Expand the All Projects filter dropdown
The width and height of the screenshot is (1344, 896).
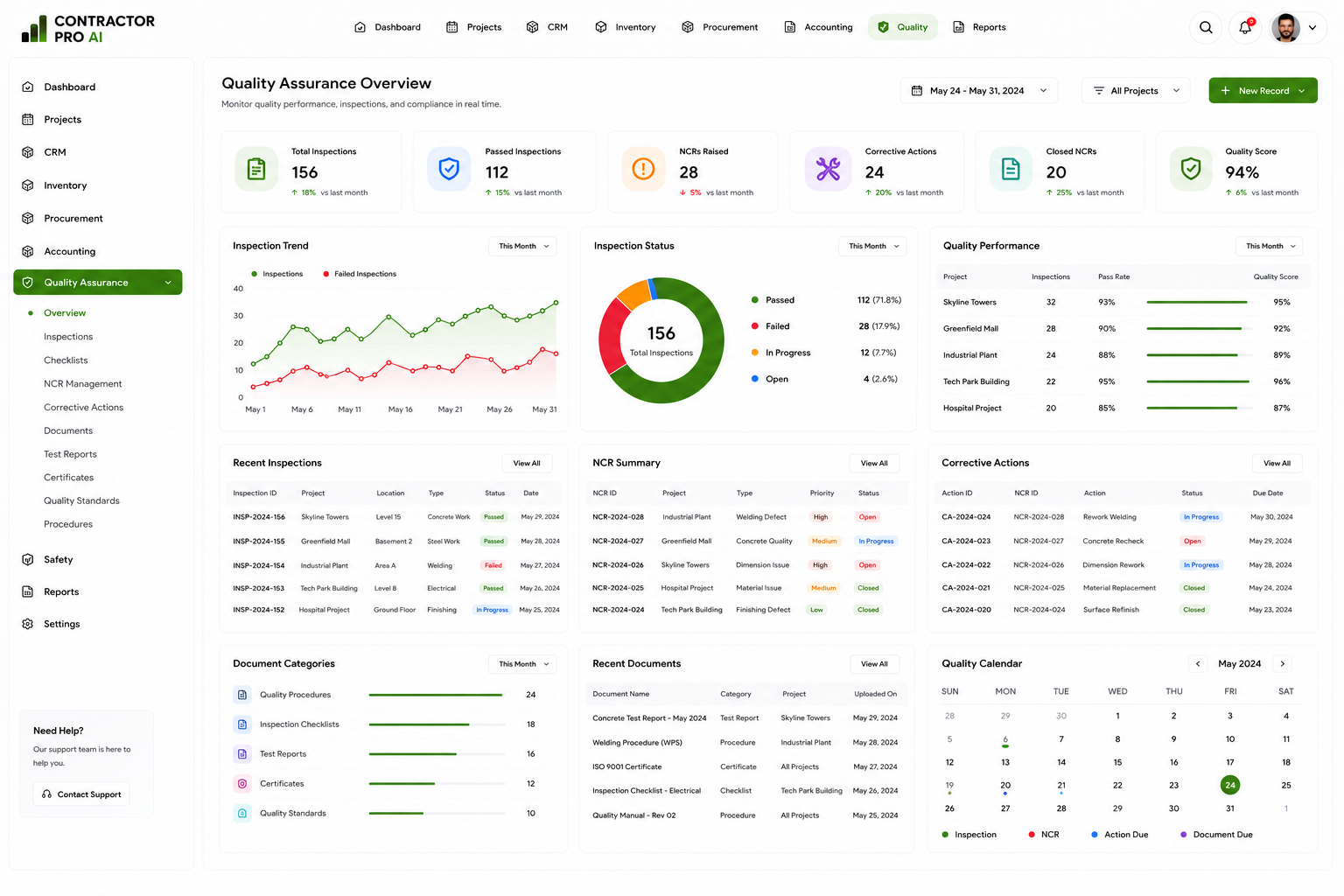1136,90
